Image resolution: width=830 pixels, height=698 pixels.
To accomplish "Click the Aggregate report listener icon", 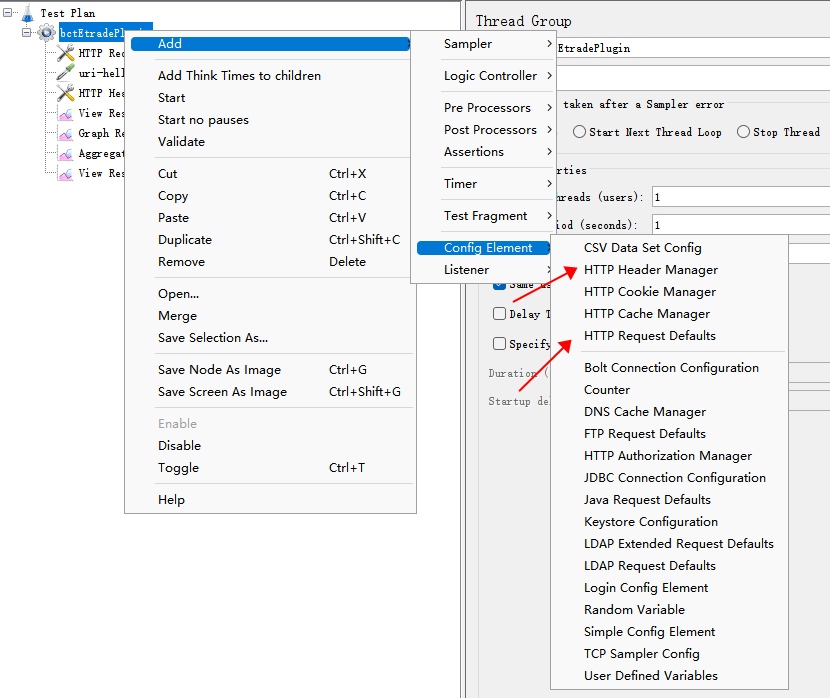I will (x=66, y=153).
